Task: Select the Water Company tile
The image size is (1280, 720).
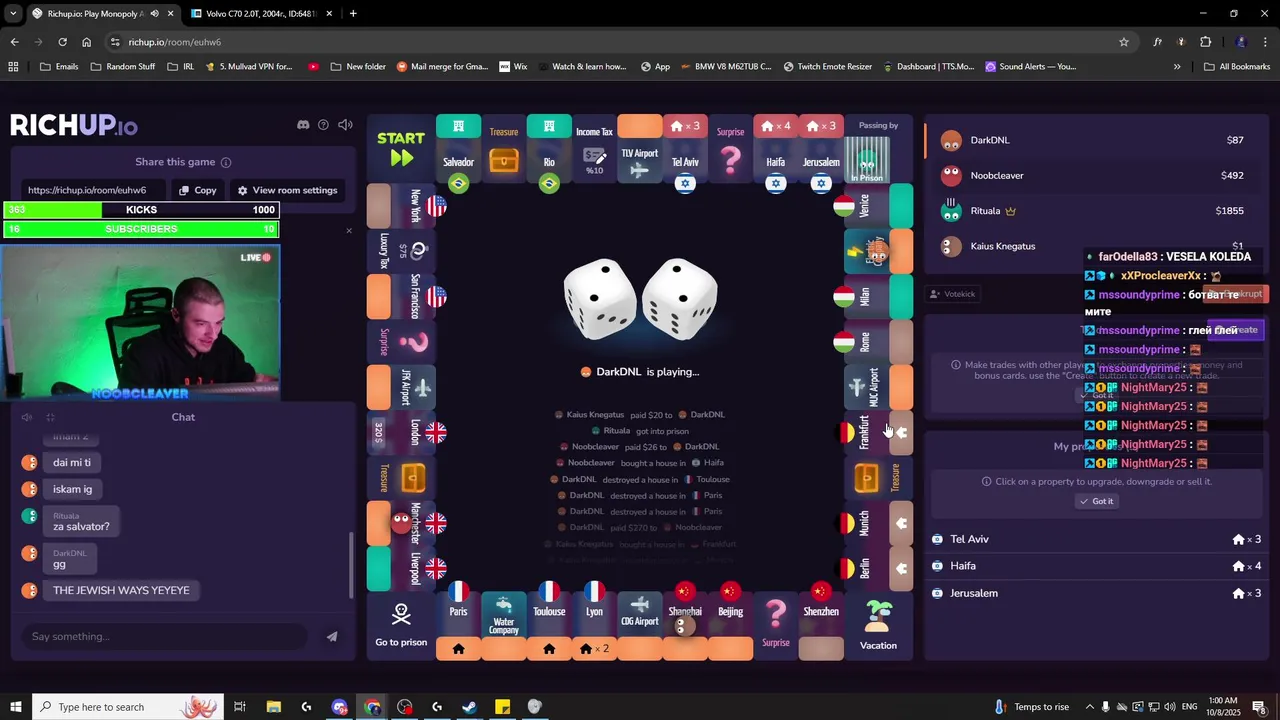Action: 504,626
